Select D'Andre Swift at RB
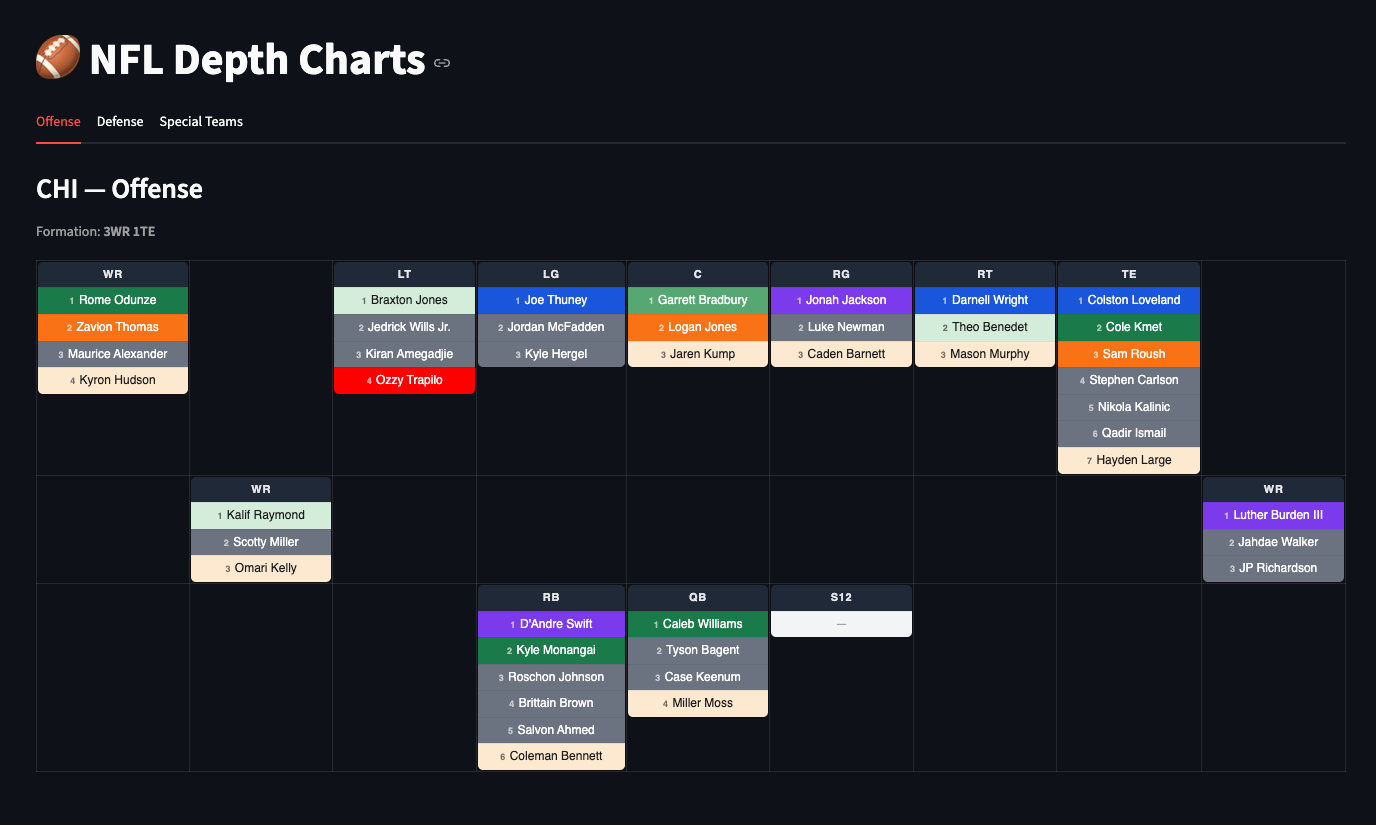This screenshot has width=1376, height=825. click(551, 624)
